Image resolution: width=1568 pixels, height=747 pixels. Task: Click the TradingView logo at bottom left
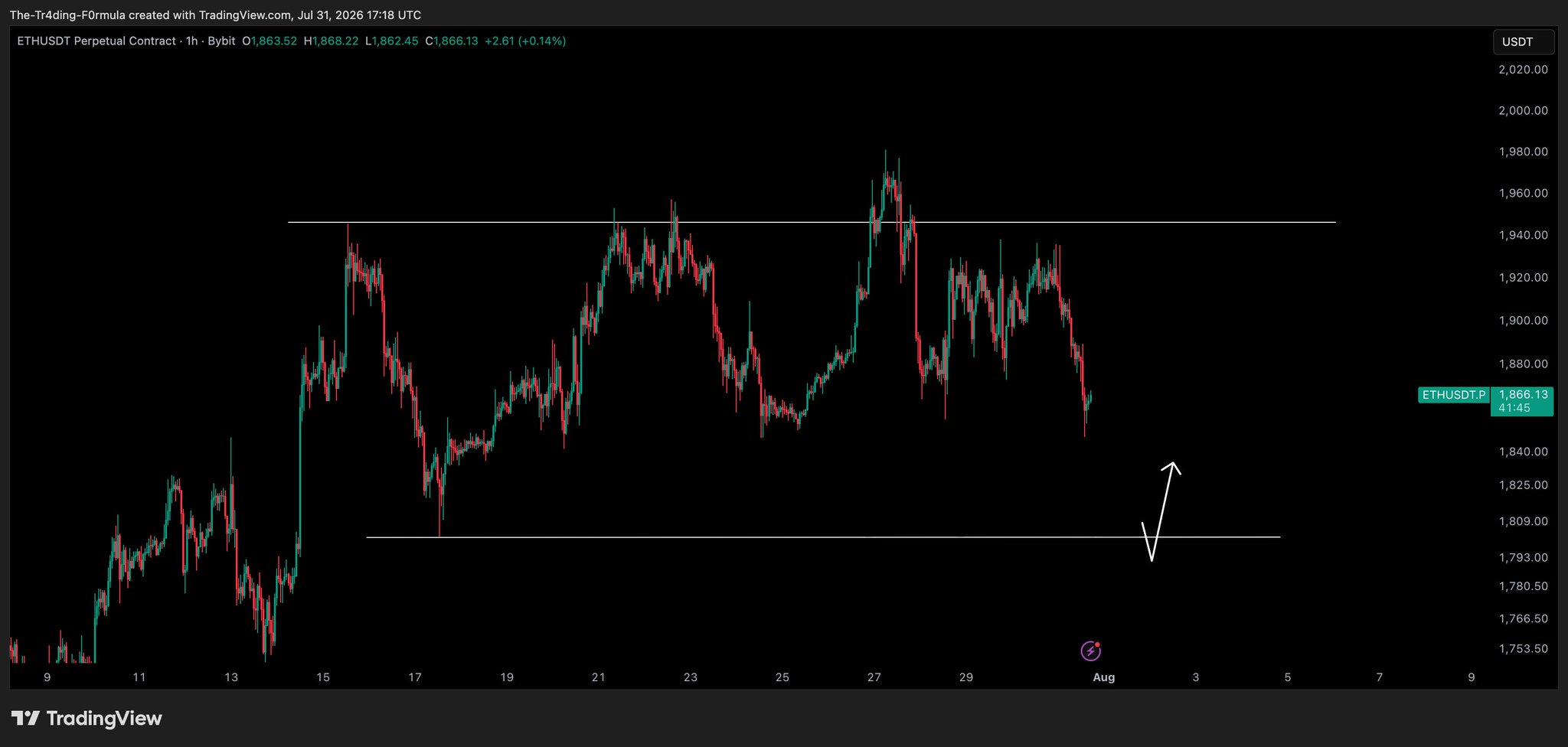point(87,719)
